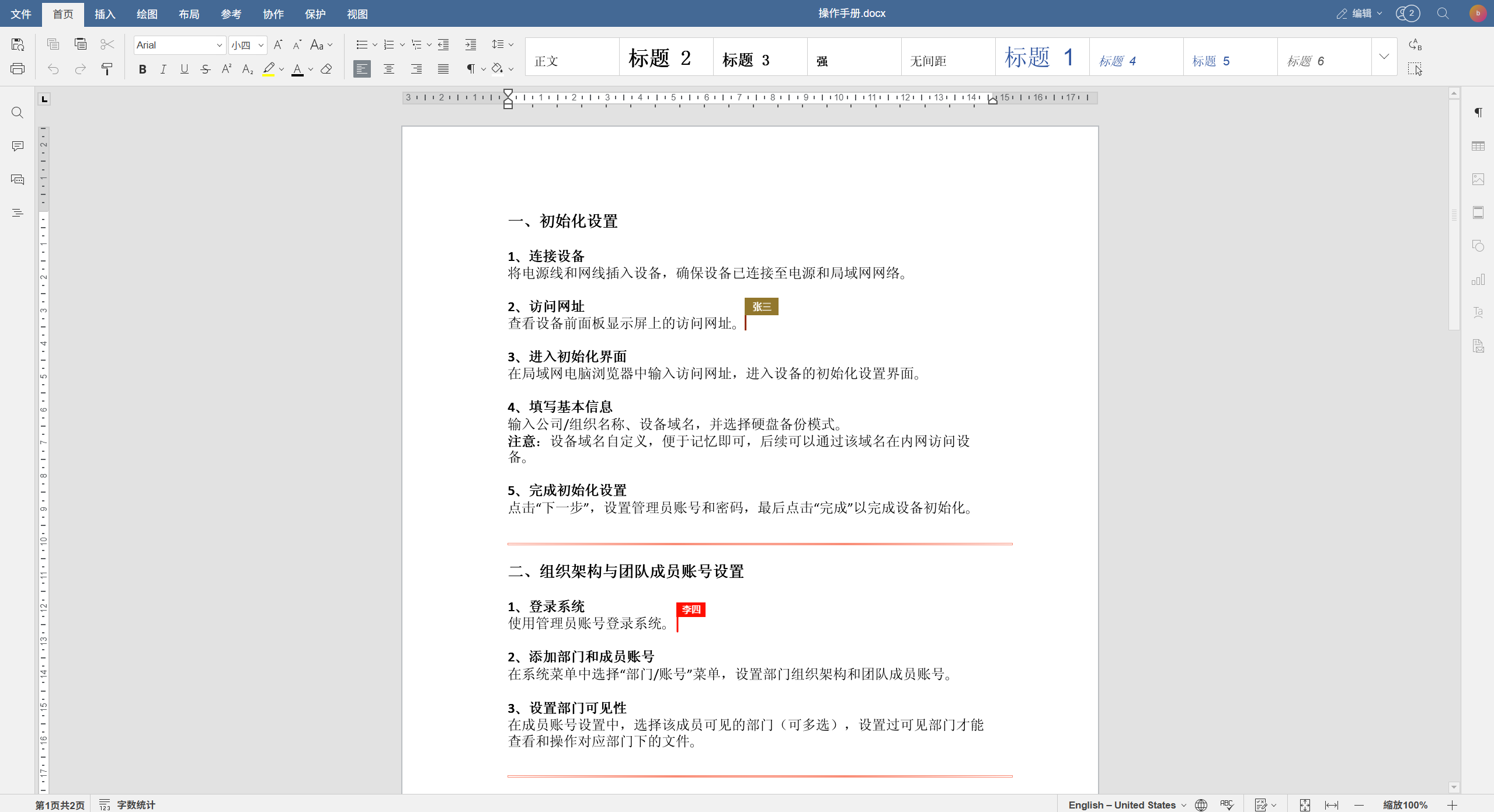The height and width of the screenshot is (812, 1494).
Task: Open the font size 小四 dropdown
Action: pos(261,45)
